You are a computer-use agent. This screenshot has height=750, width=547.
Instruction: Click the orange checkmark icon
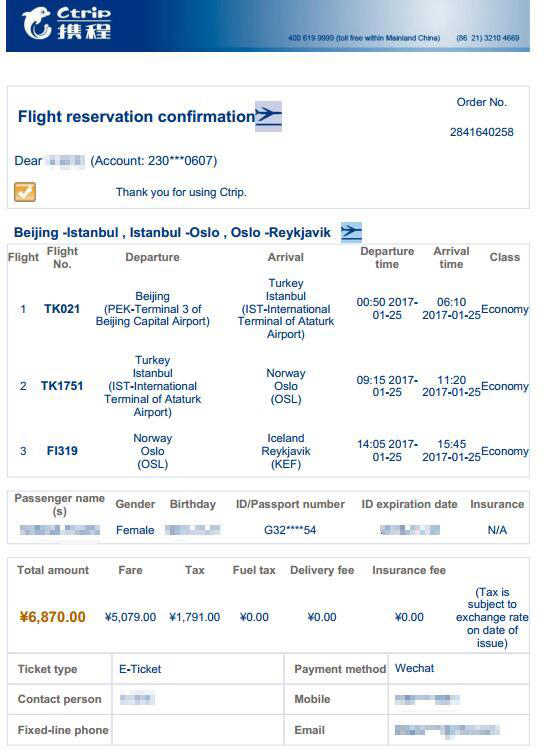pyautogui.click(x=25, y=192)
